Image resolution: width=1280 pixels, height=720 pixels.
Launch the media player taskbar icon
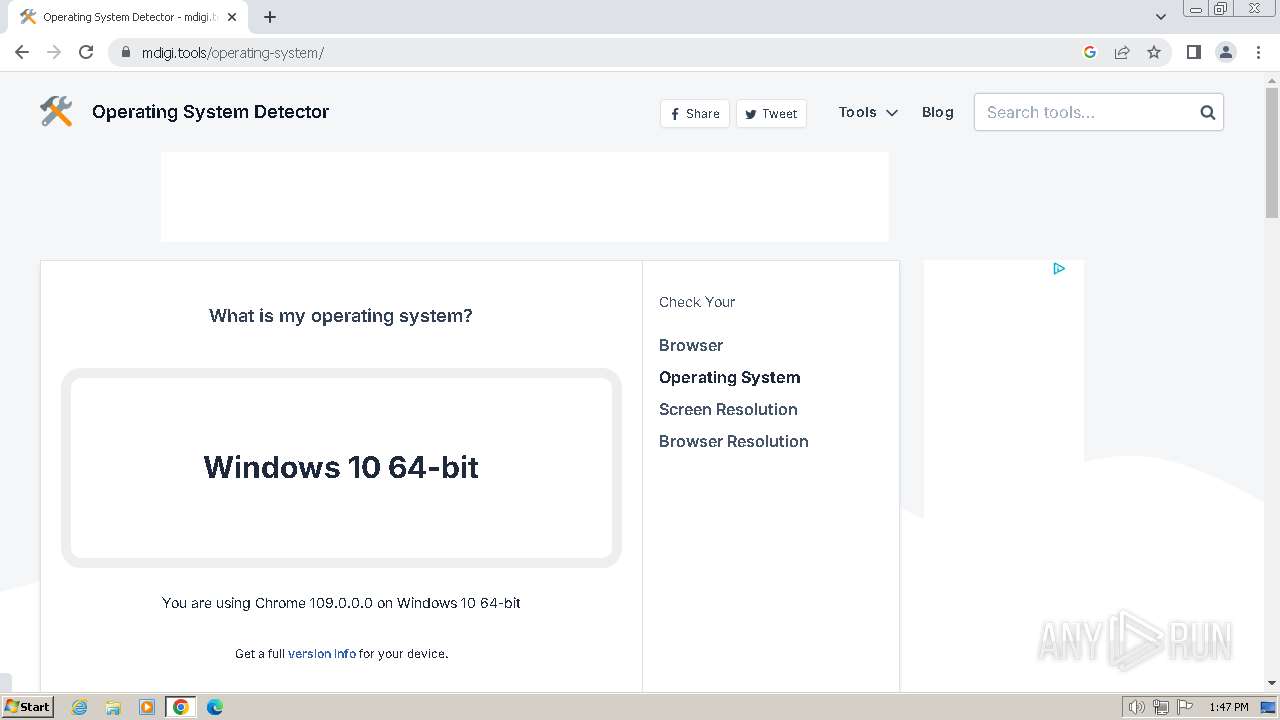[x=147, y=707]
